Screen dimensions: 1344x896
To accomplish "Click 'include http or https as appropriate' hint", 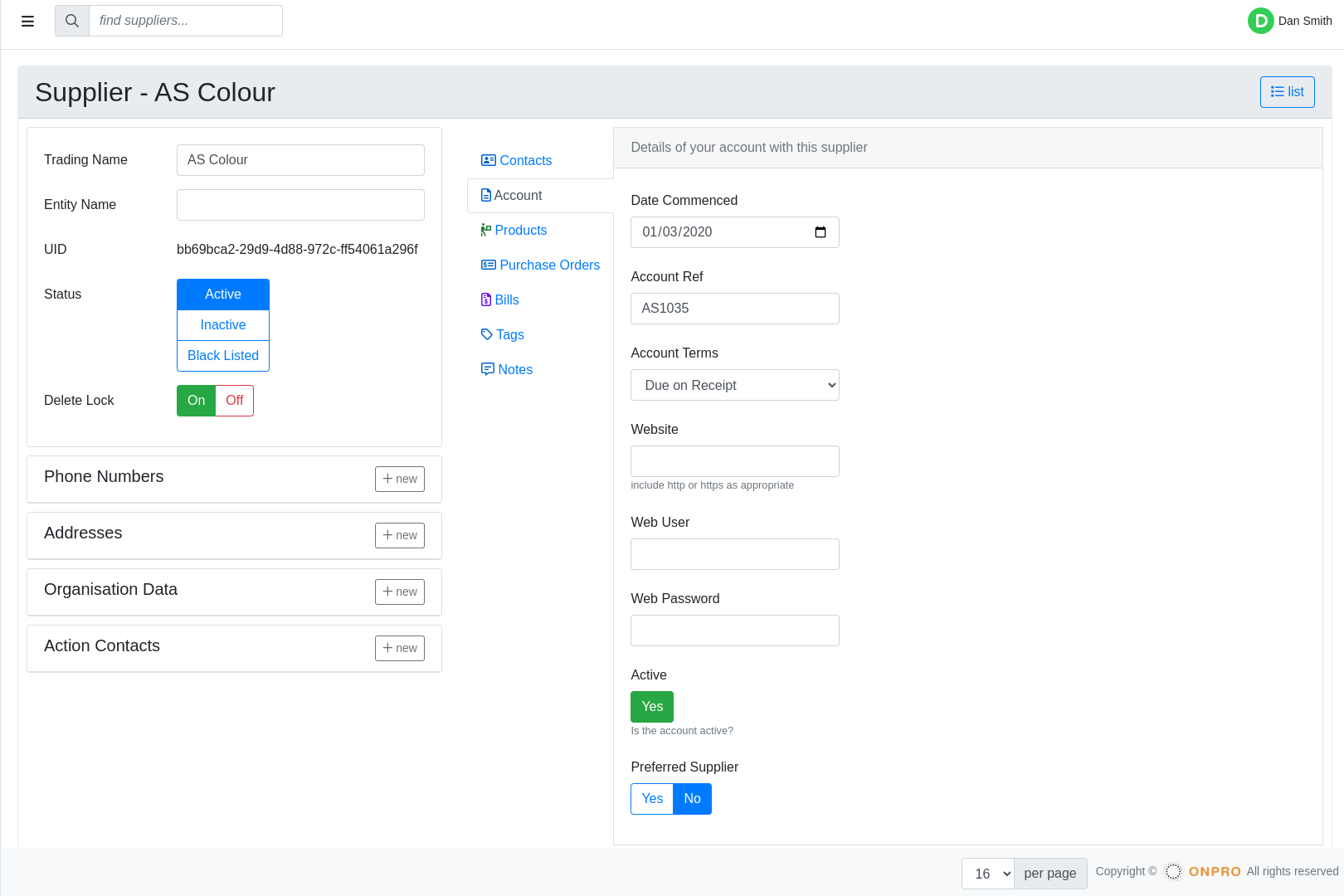I will coord(713,485).
